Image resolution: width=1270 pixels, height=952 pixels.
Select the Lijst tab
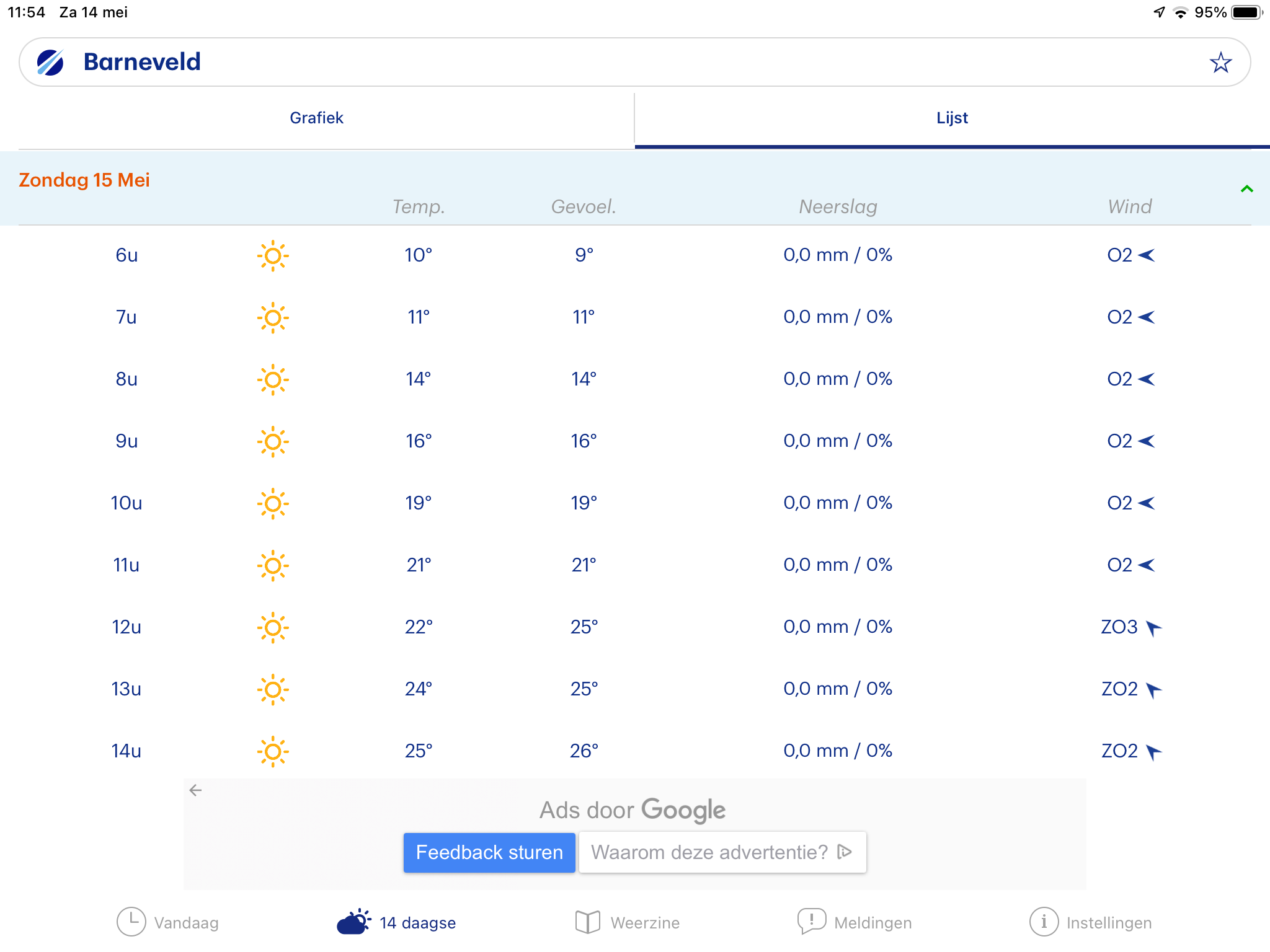[952, 118]
